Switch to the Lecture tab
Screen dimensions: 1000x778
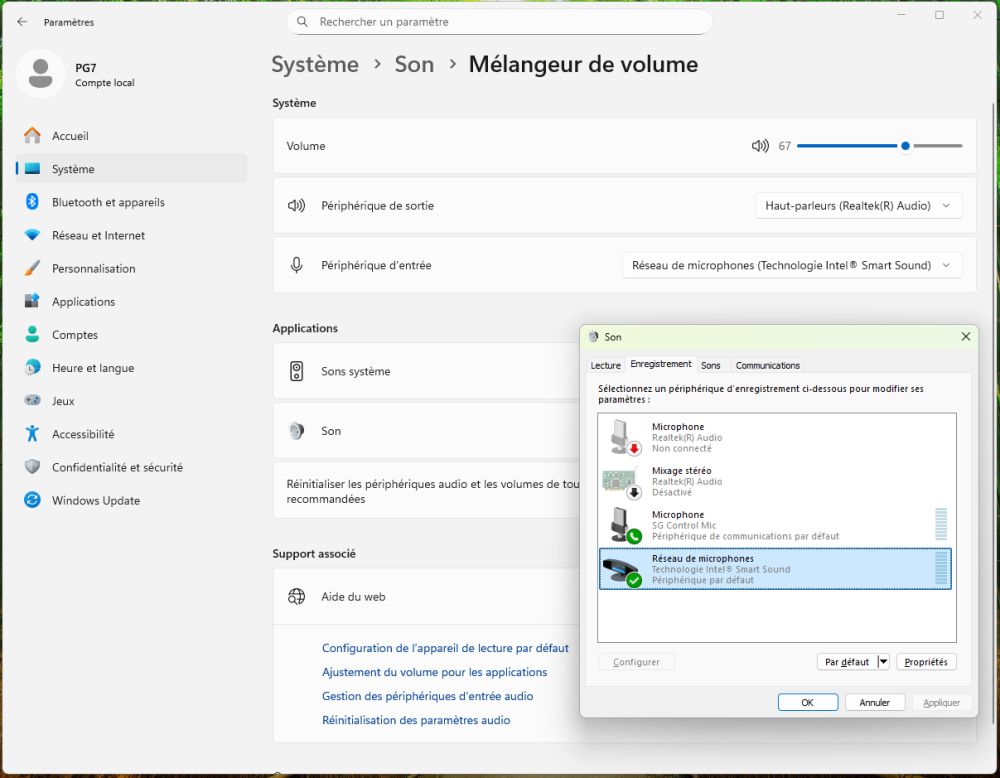coord(605,365)
